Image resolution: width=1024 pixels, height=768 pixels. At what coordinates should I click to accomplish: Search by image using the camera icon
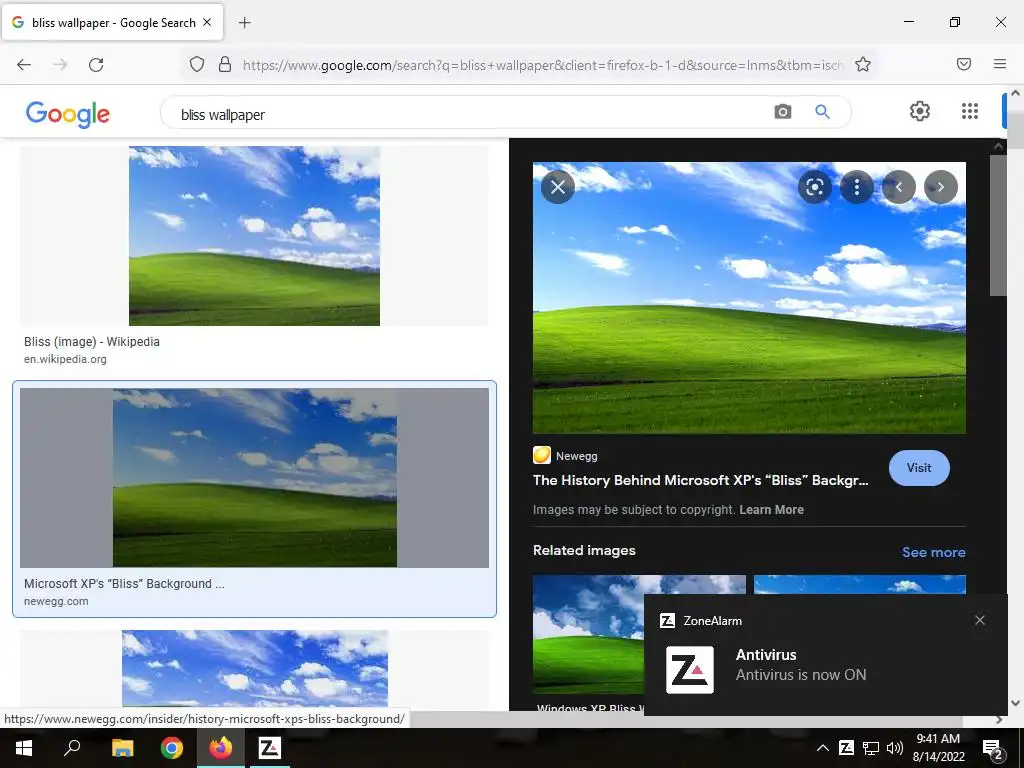click(782, 112)
